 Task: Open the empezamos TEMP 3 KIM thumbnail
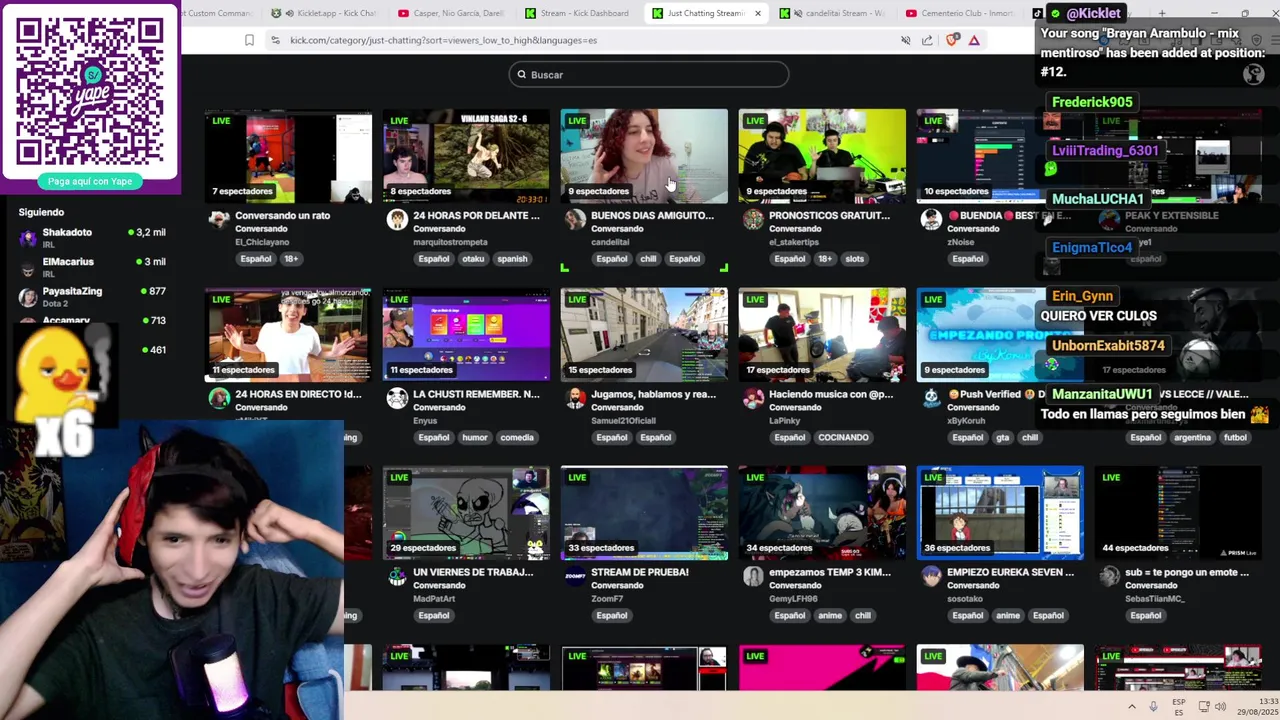pos(822,513)
